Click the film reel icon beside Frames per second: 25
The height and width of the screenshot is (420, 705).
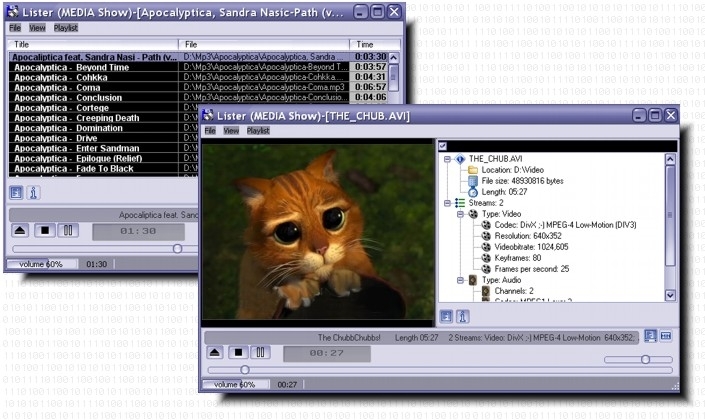point(486,269)
